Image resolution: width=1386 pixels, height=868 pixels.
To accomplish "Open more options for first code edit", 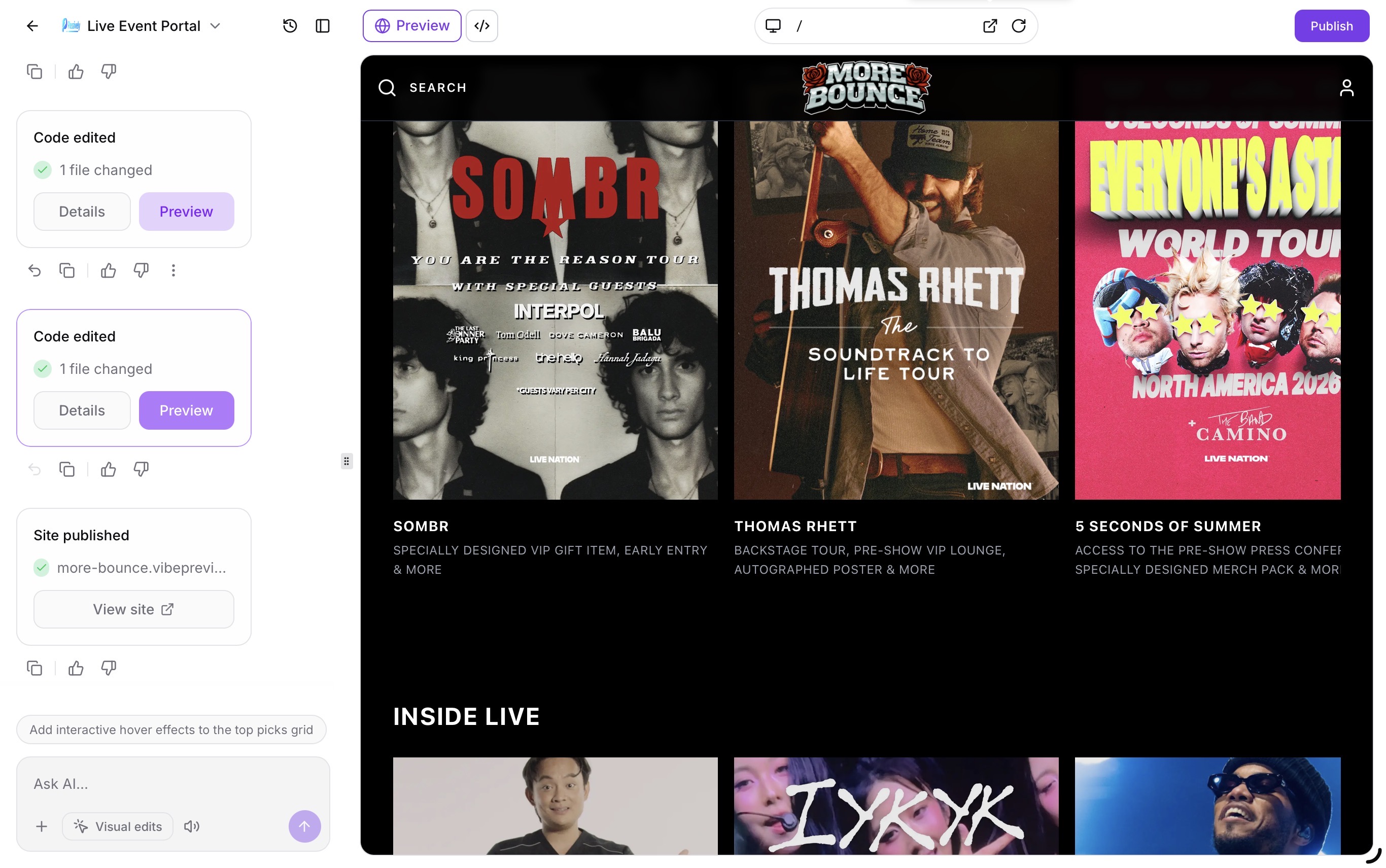I will coord(174,270).
